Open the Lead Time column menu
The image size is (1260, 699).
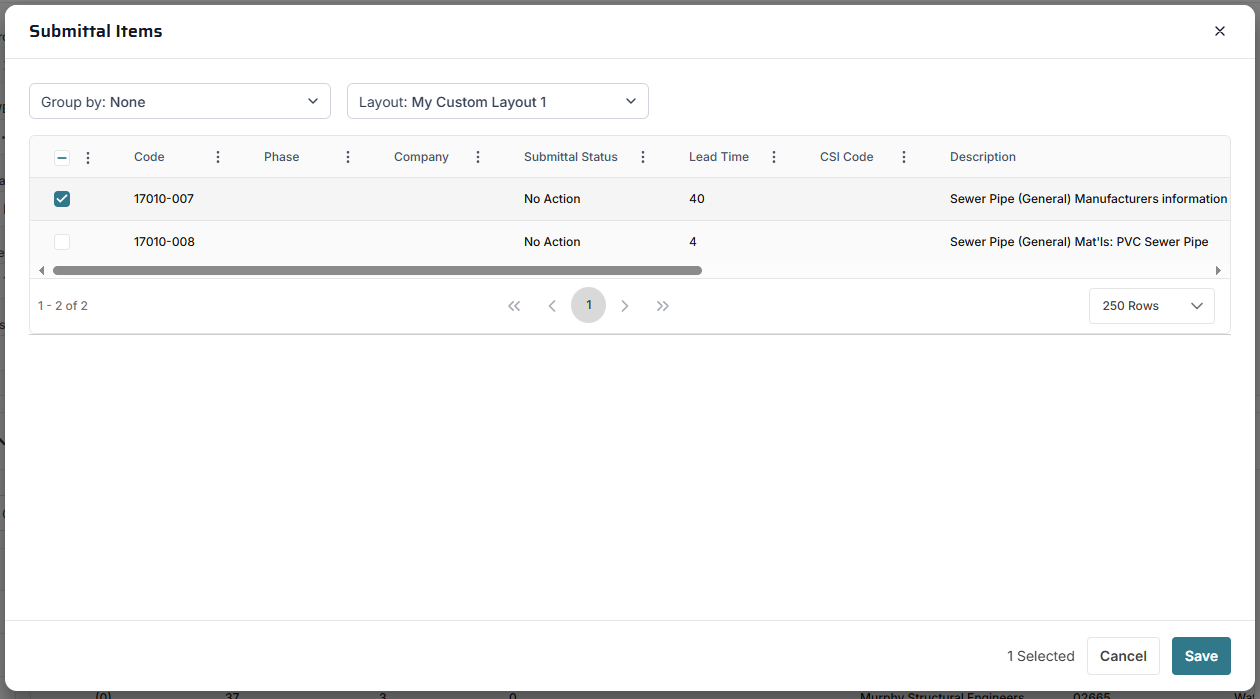(773, 157)
